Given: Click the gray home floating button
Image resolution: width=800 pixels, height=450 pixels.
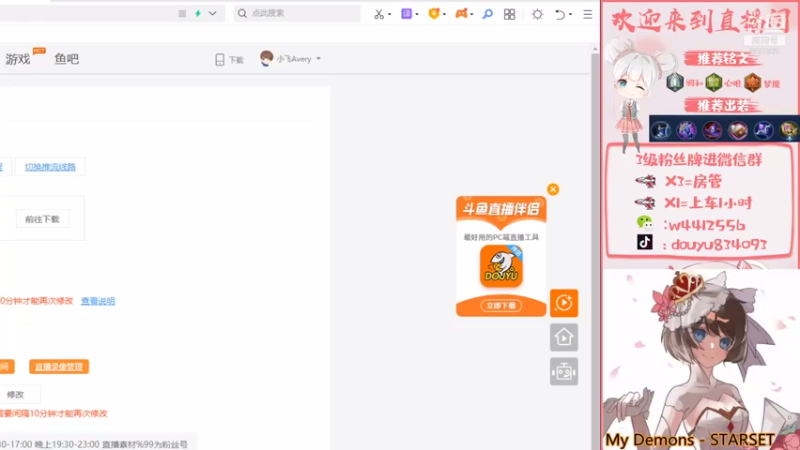Looking at the screenshot, I should click(564, 337).
